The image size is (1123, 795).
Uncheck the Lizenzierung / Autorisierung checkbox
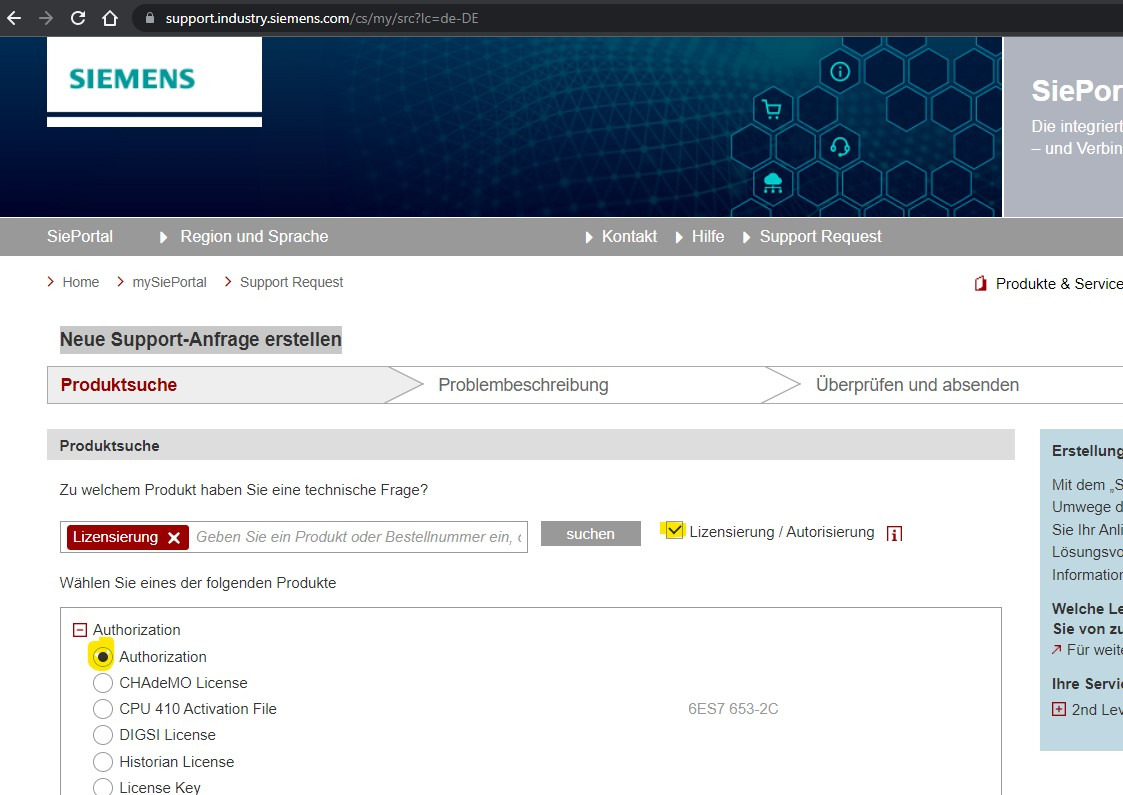coord(674,531)
